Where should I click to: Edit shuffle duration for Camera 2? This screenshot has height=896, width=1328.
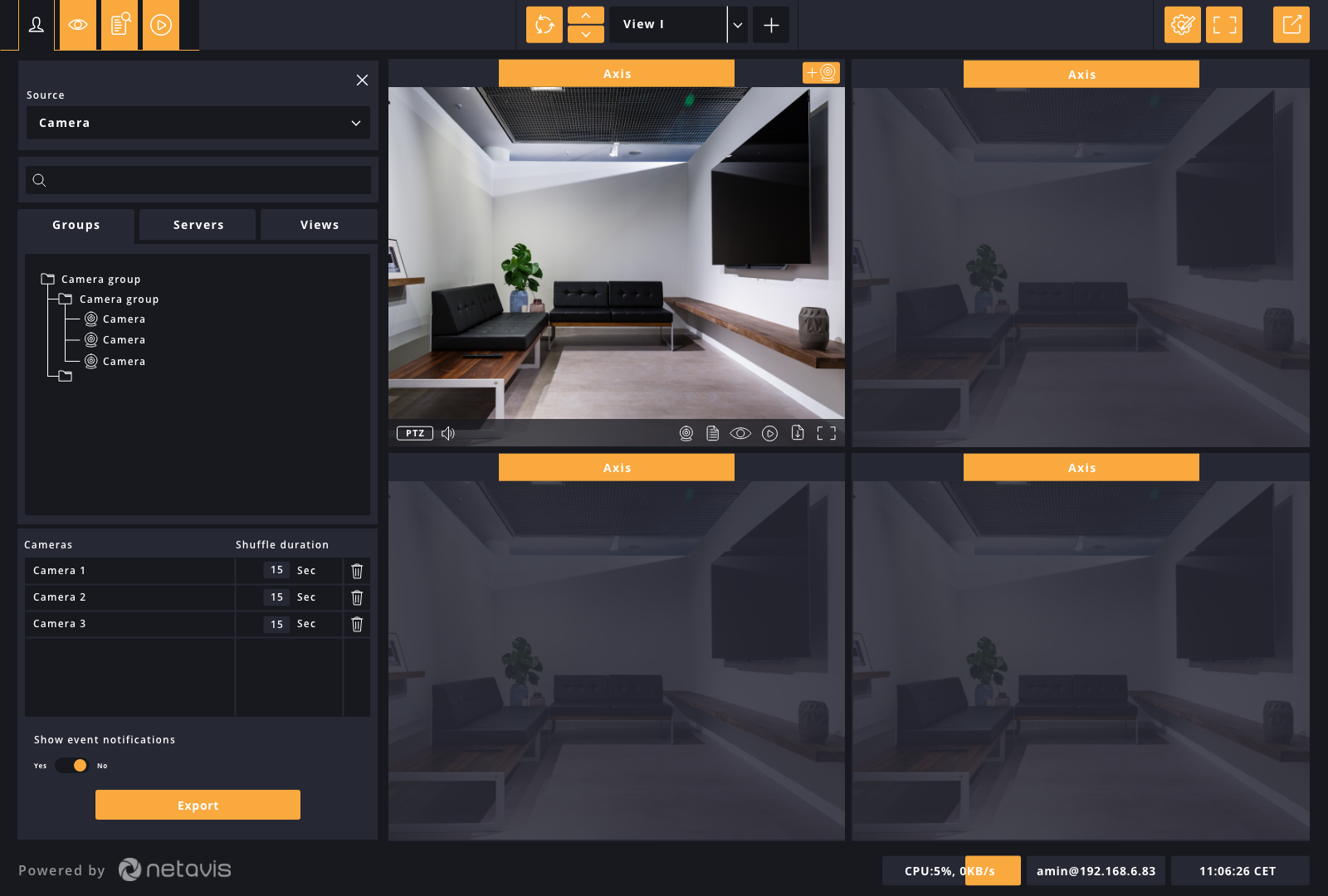pos(276,597)
